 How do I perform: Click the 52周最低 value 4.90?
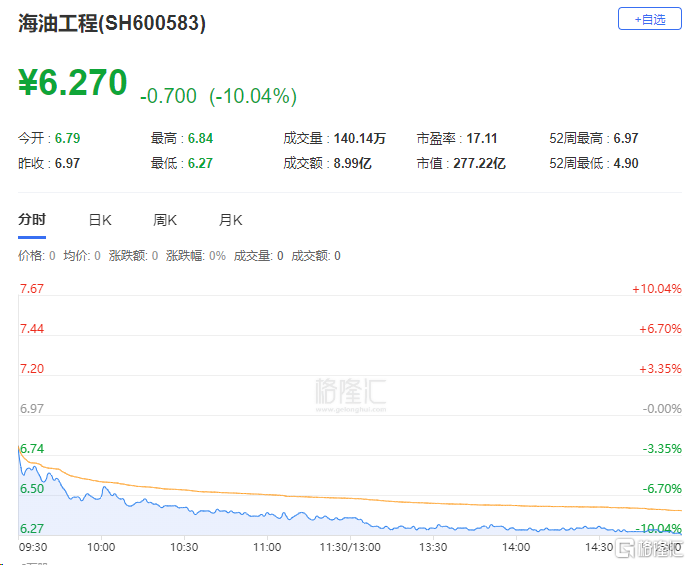(626, 163)
